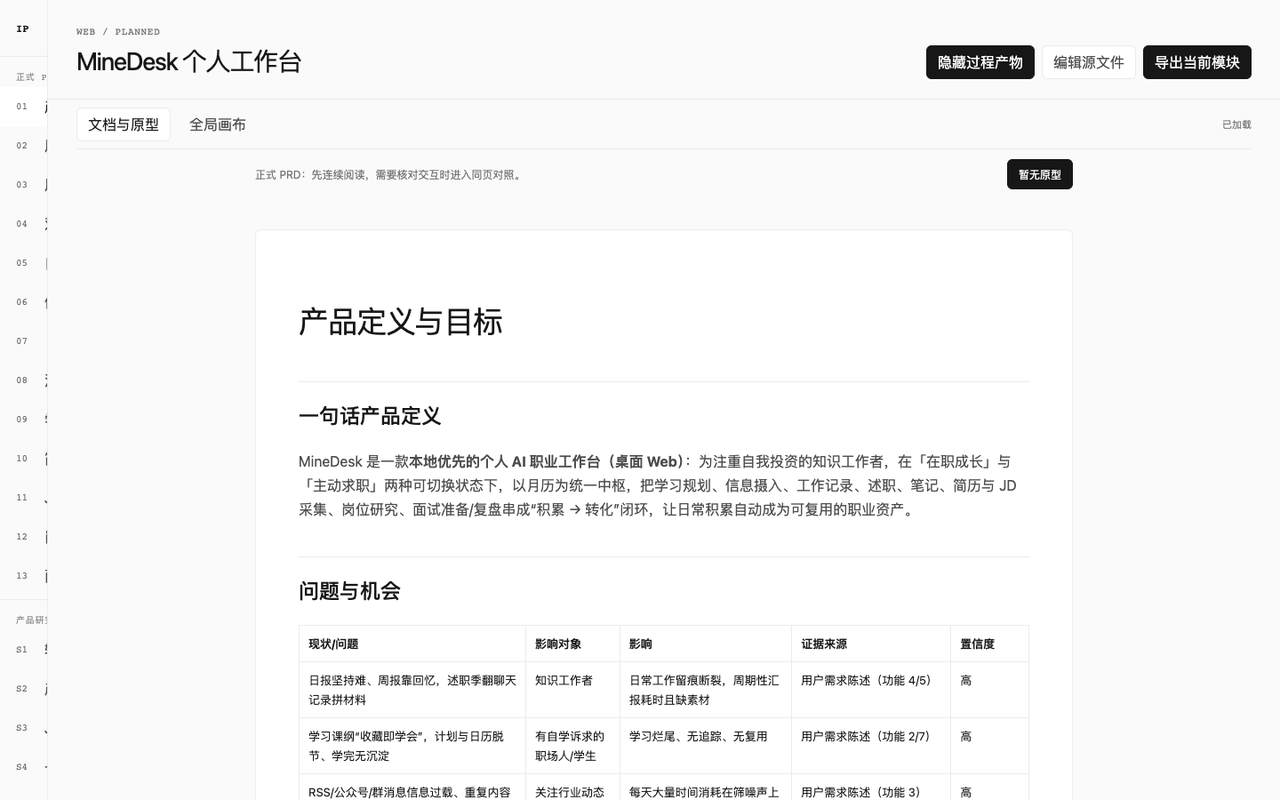Open 编辑源文件 to edit the source file

pos(1089,62)
